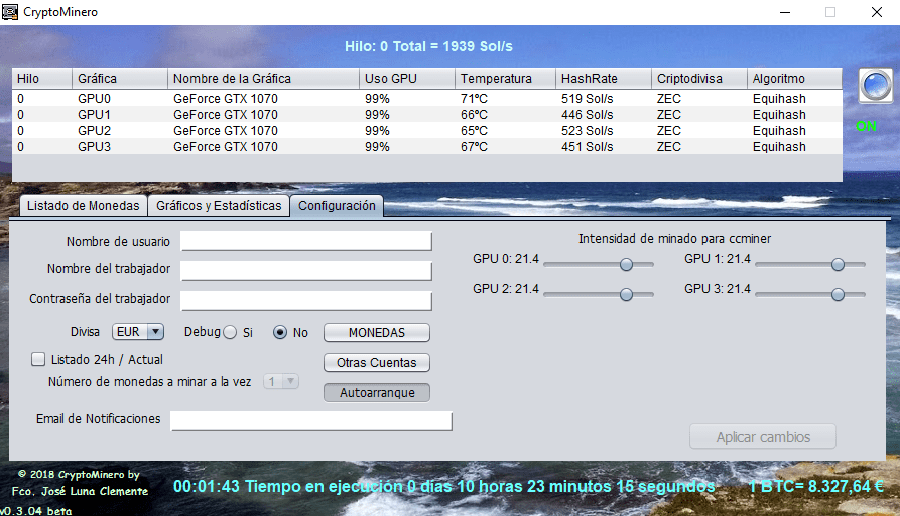Switch to Gráficos y Estadísticas tab
The height and width of the screenshot is (516, 900).
click(219, 205)
